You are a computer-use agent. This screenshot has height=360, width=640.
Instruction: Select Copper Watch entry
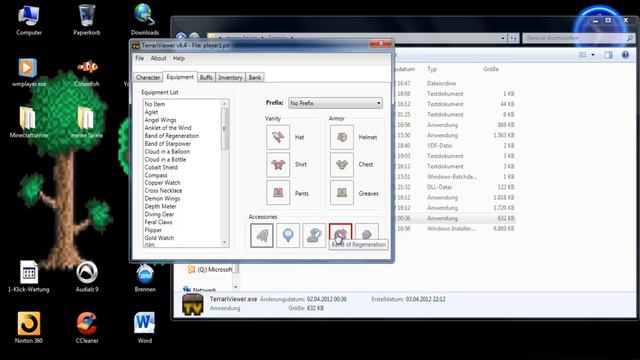pyautogui.click(x=162, y=183)
